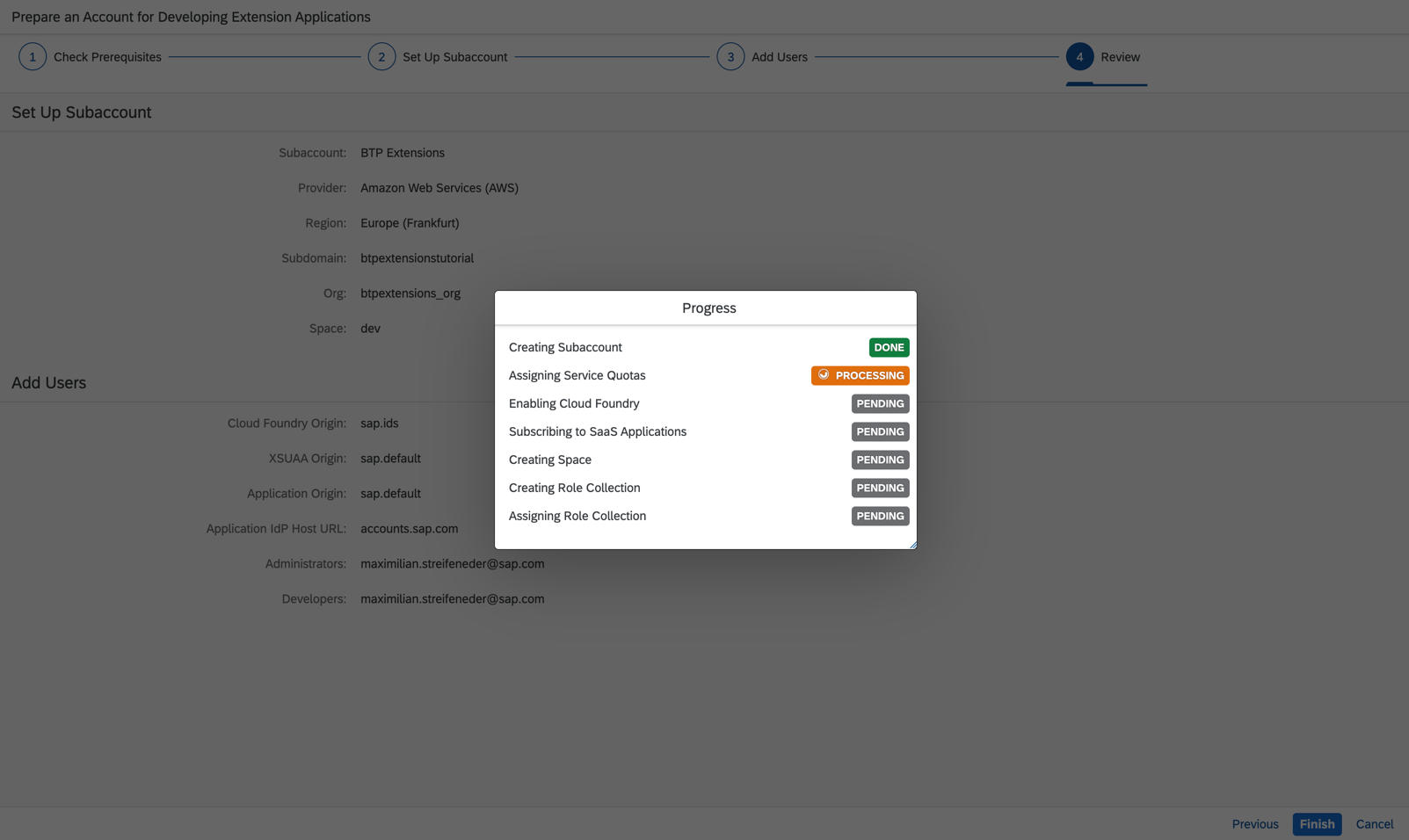Click Creating Space row text

(550, 460)
